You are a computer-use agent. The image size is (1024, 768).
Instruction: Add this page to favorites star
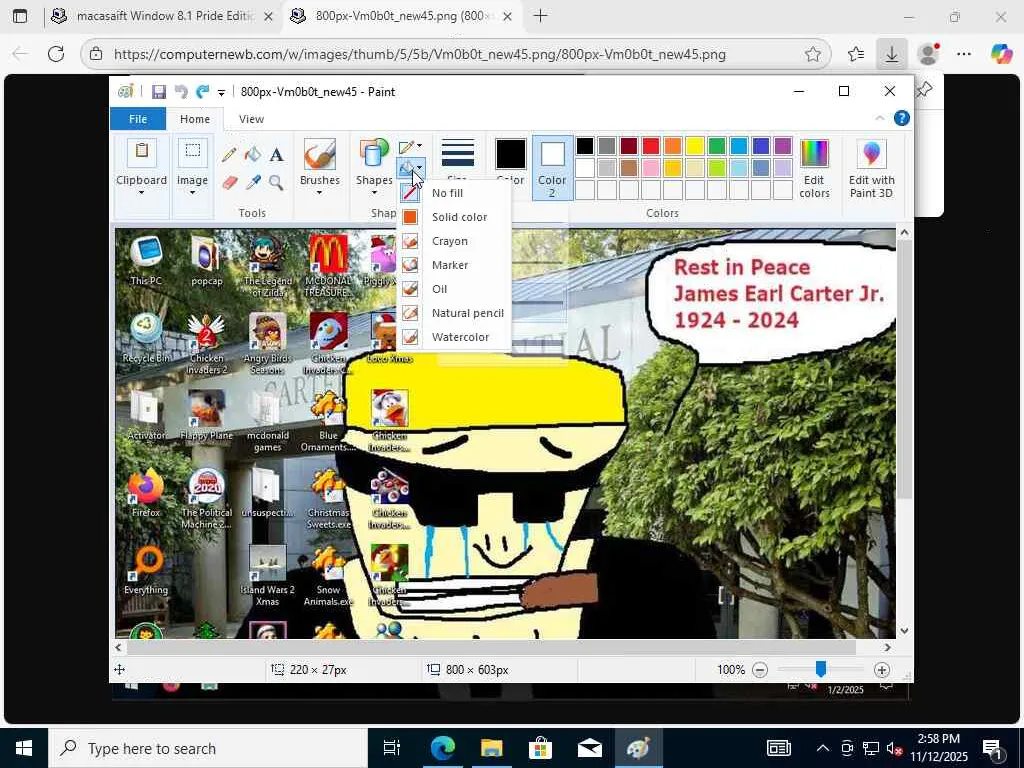coord(812,54)
